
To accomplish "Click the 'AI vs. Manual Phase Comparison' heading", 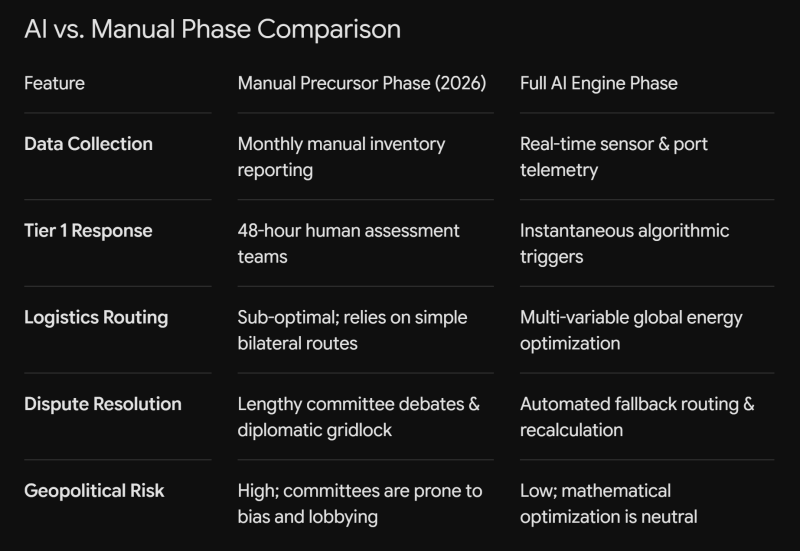I will point(212,29).
